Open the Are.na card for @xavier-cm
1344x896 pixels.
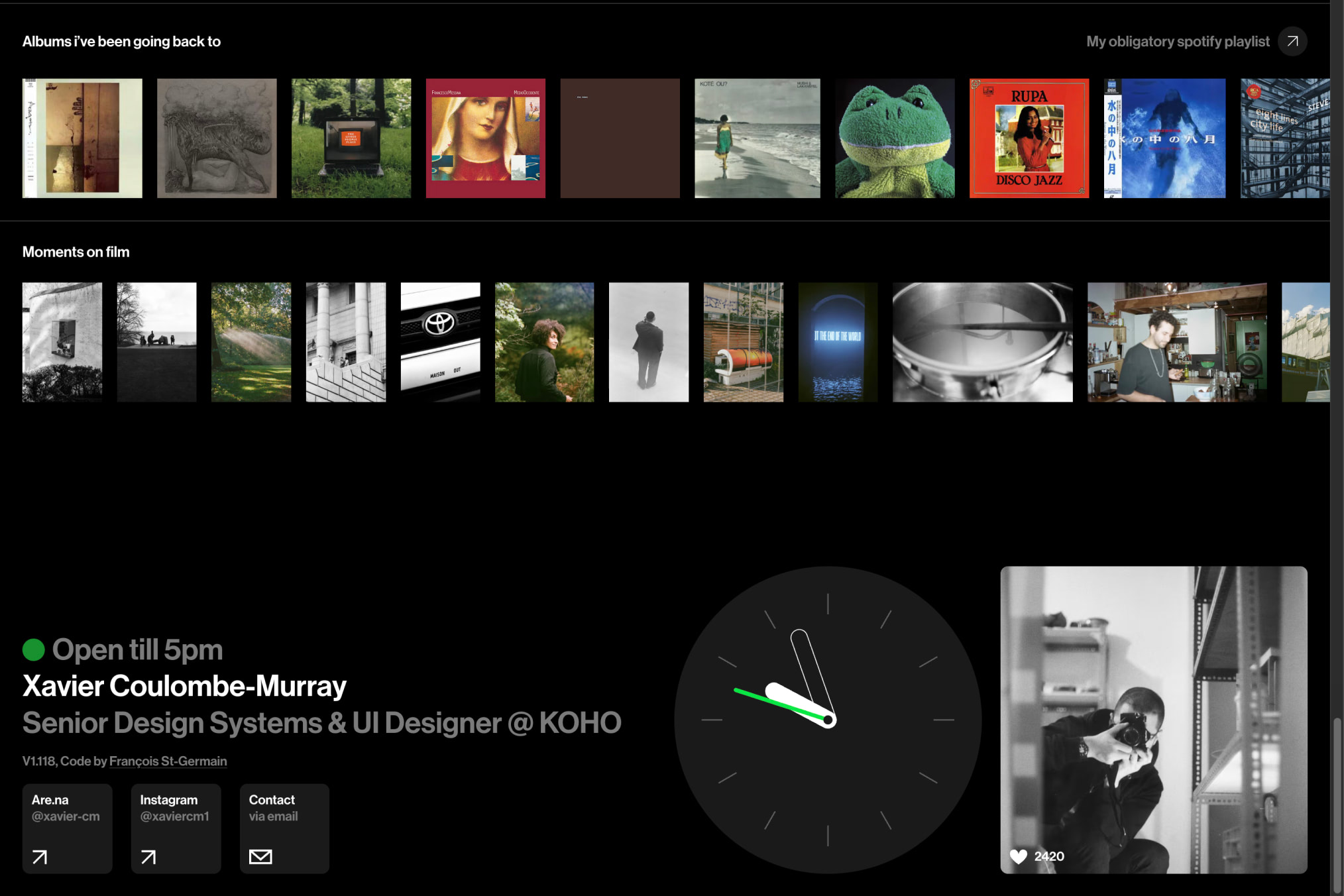click(x=67, y=828)
